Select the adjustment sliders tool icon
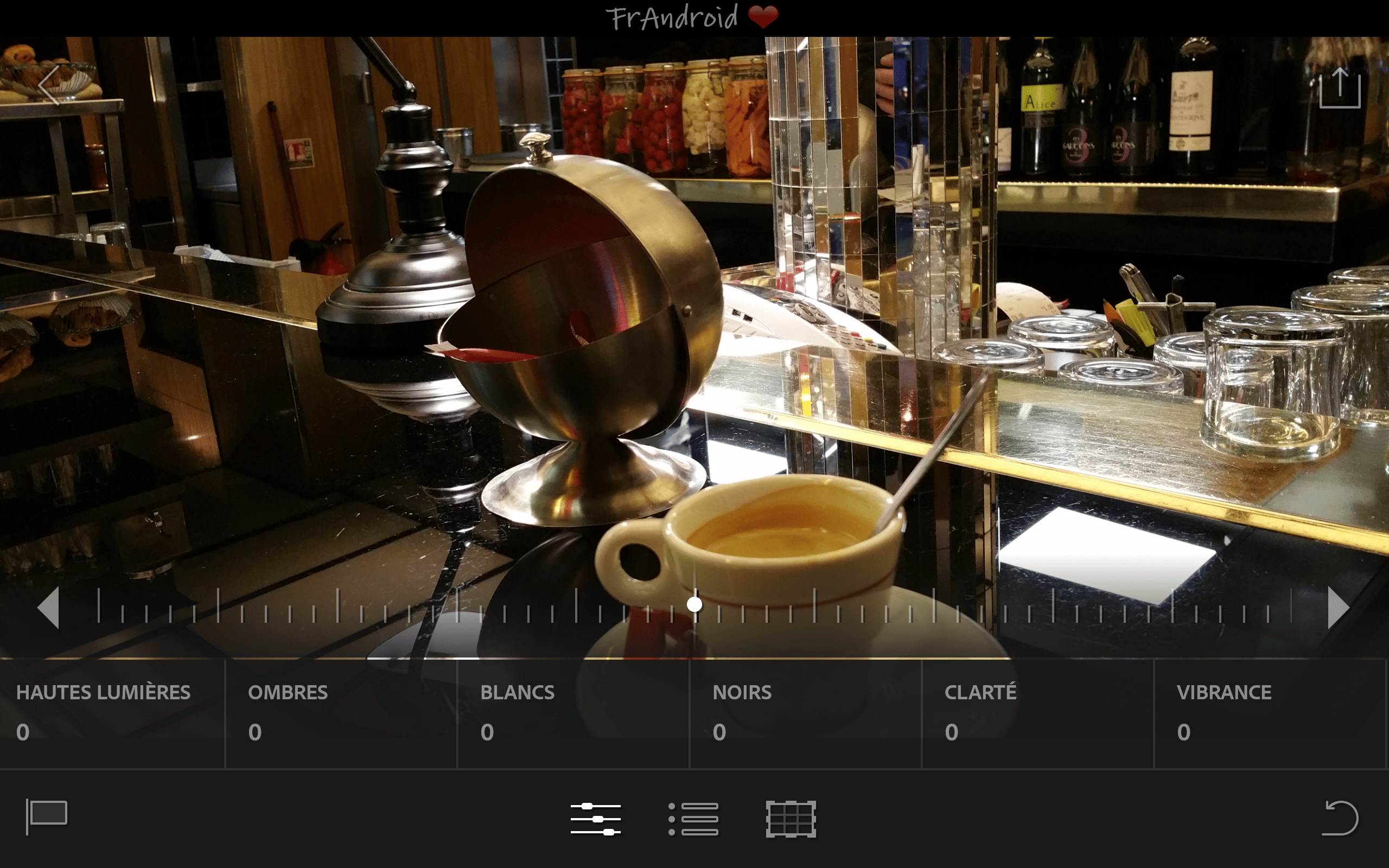The width and height of the screenshot is (1389, 868). pos(596,819)
